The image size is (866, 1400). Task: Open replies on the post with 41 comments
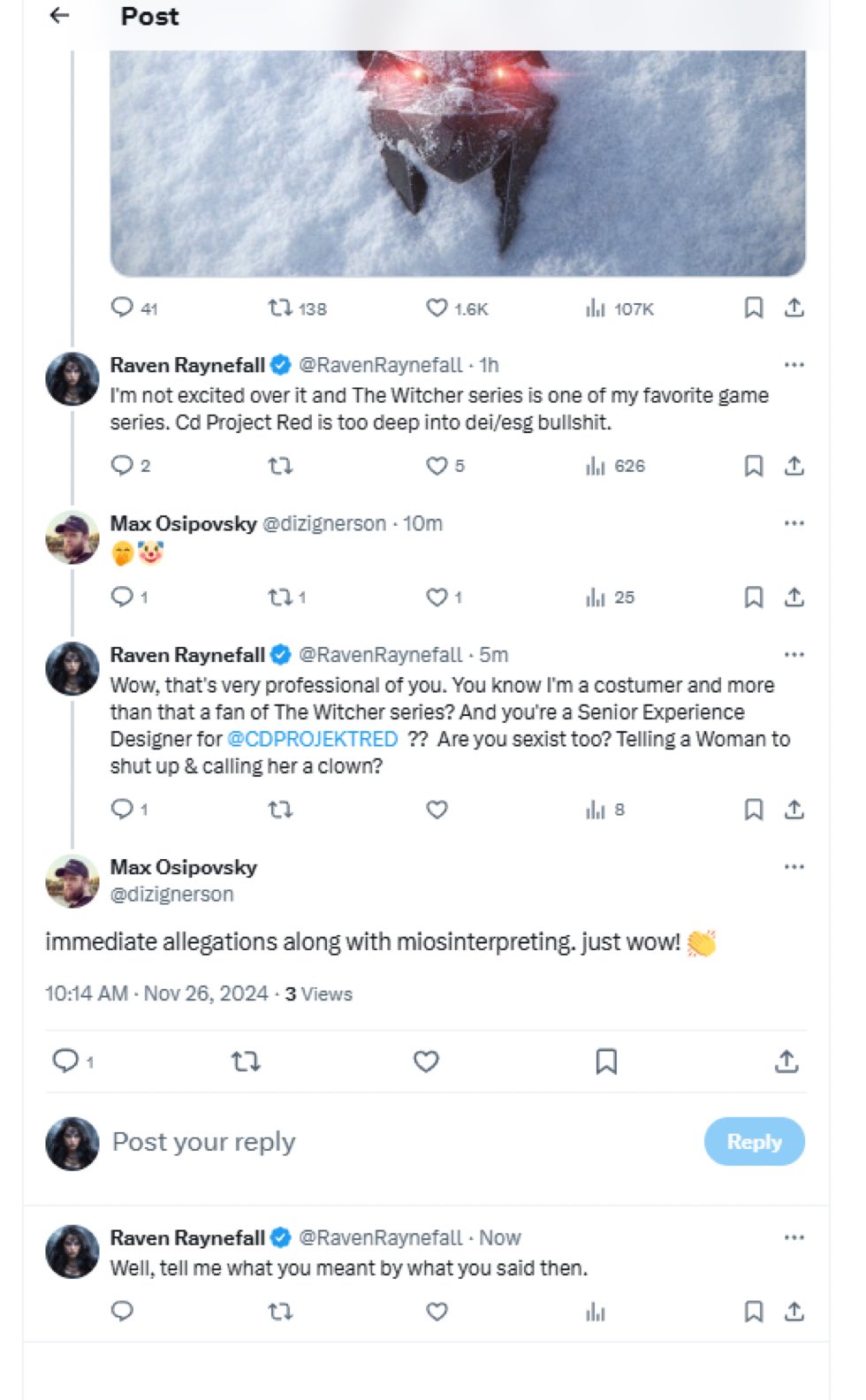point(122,308)
